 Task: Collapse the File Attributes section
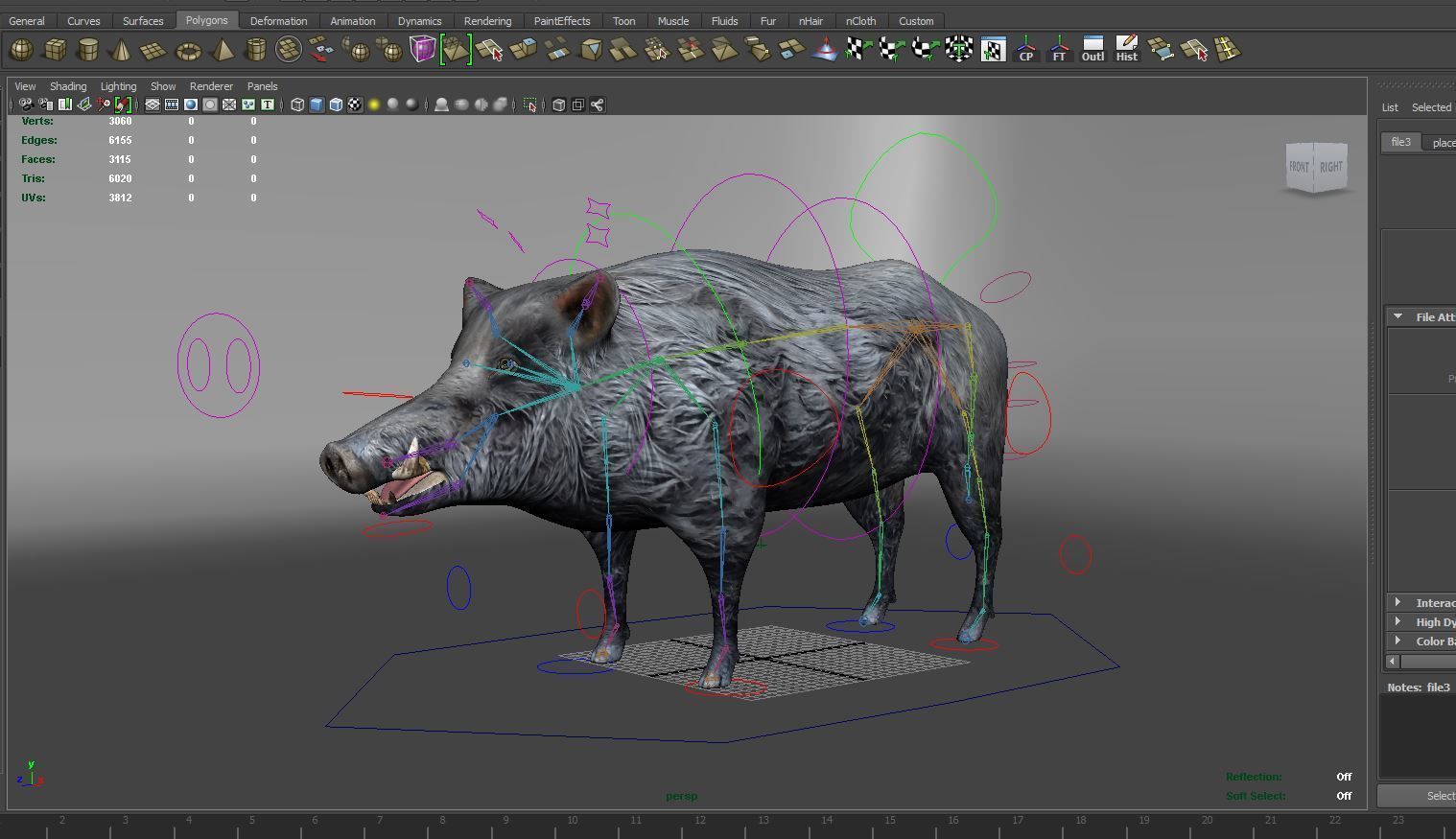[x=1397, y=316]
